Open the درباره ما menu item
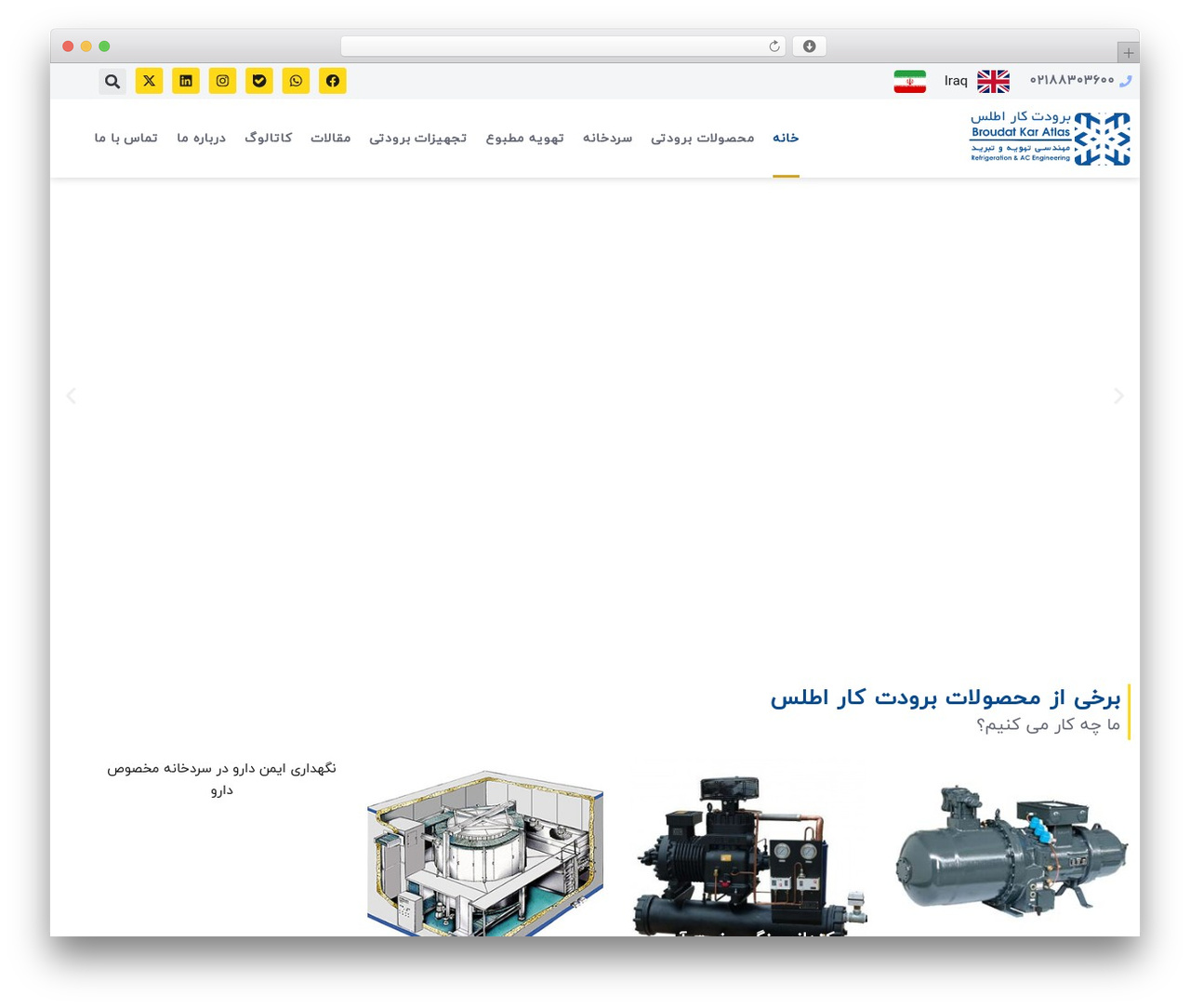The image size is (1190, 1008). point(201,138)
